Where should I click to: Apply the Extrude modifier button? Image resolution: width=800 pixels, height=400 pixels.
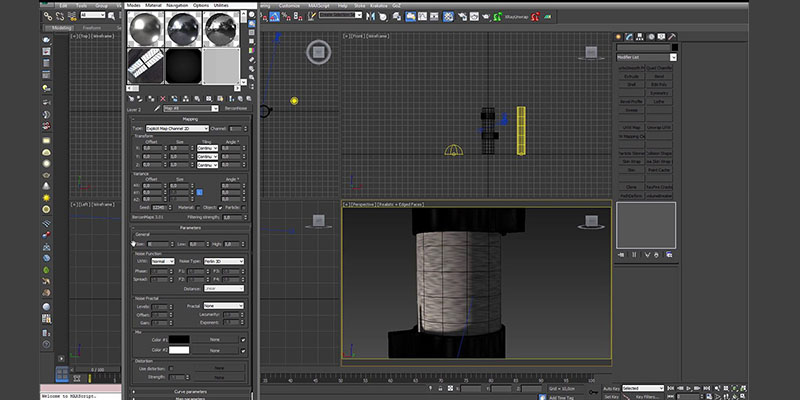pos(631,76)
